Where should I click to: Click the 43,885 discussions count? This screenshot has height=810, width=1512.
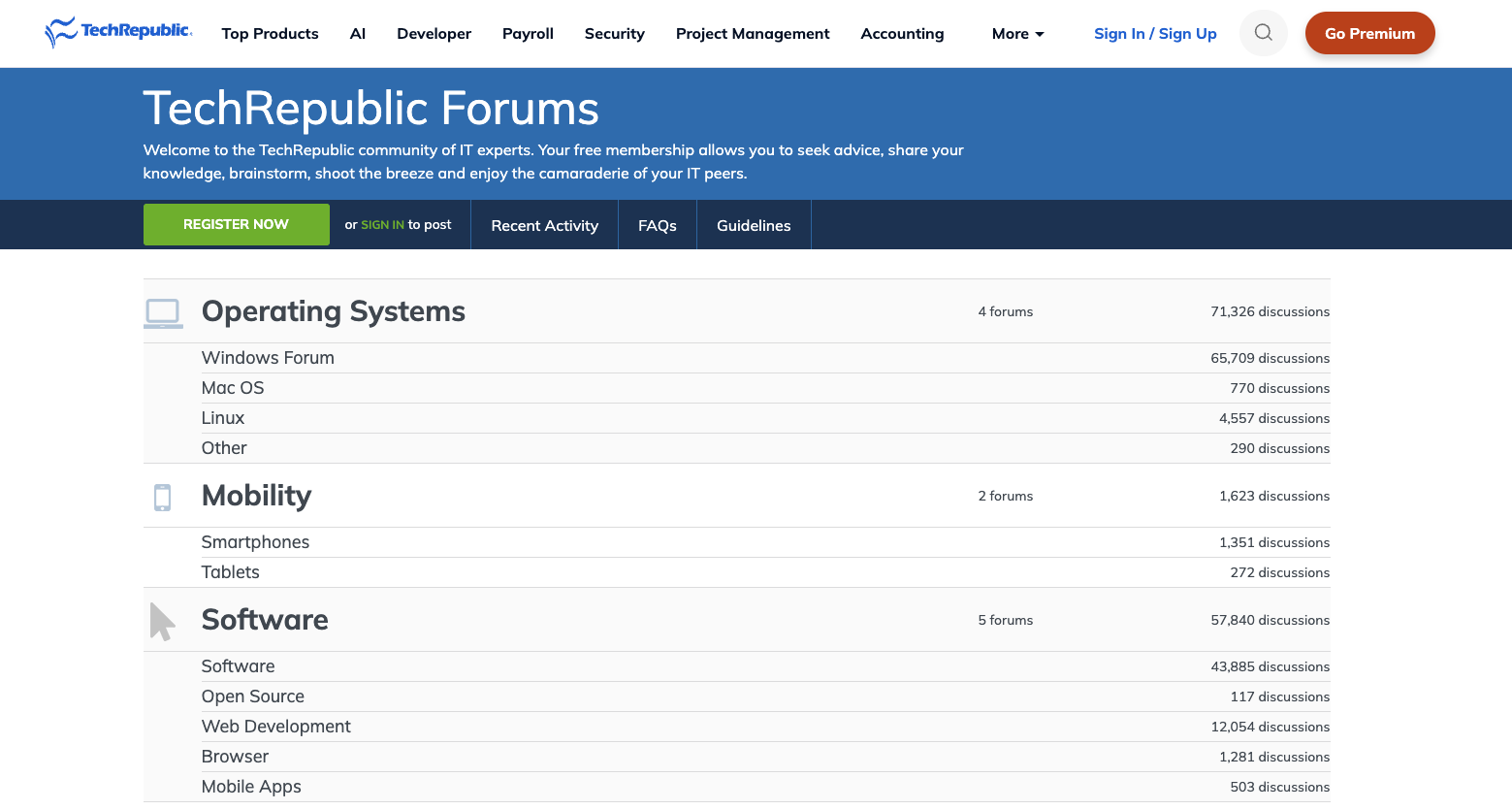[x=1270, y=666]
